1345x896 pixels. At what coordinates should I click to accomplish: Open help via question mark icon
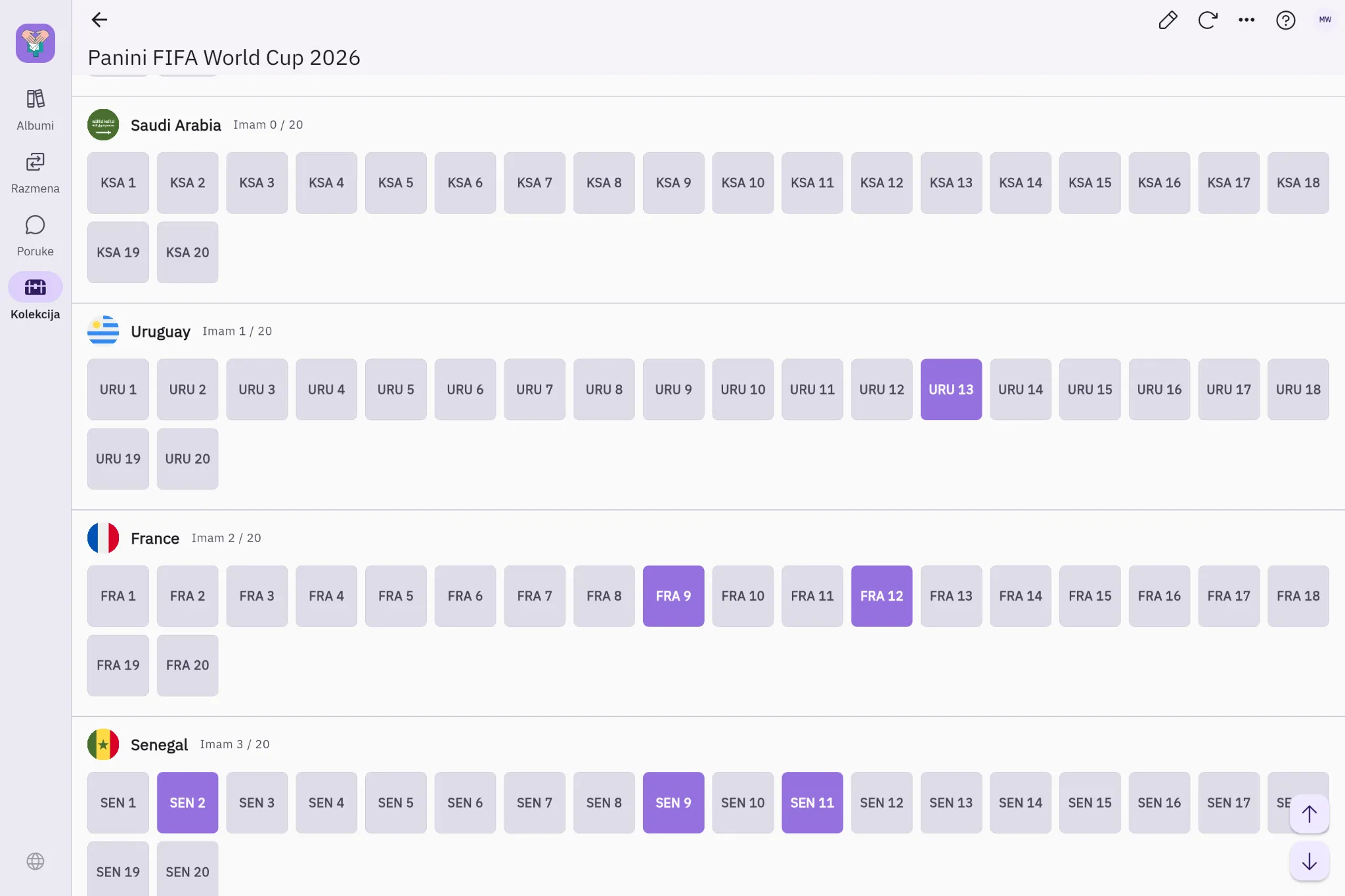point(1285,20)
